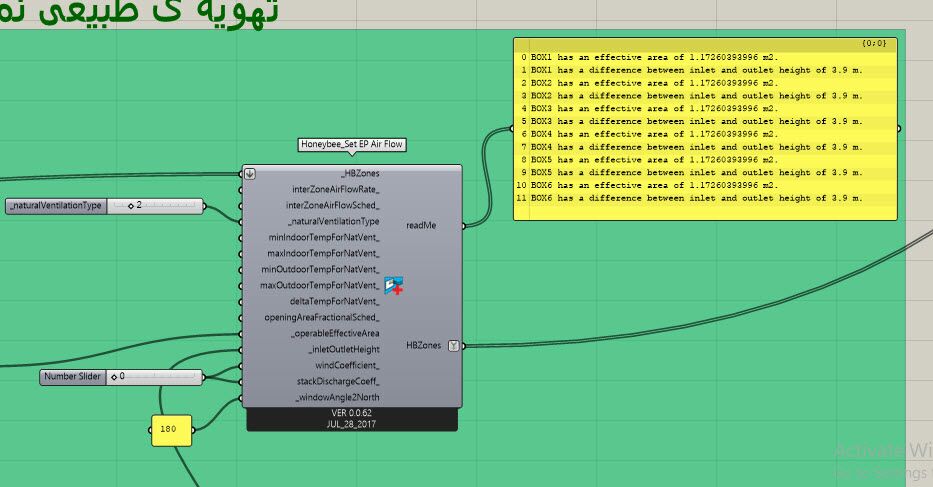Click the maxIndoorTempForNatVent_ input
Screen dimensions: 933x487
(x=323, y=254)
